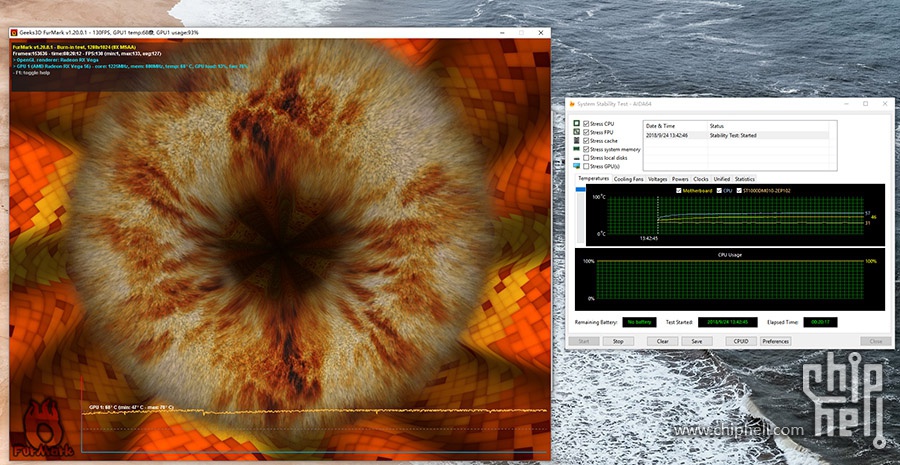Click the CPU Usage graph area
The image size is (900, 465).
pyautogui.click(x=730, y=280)
